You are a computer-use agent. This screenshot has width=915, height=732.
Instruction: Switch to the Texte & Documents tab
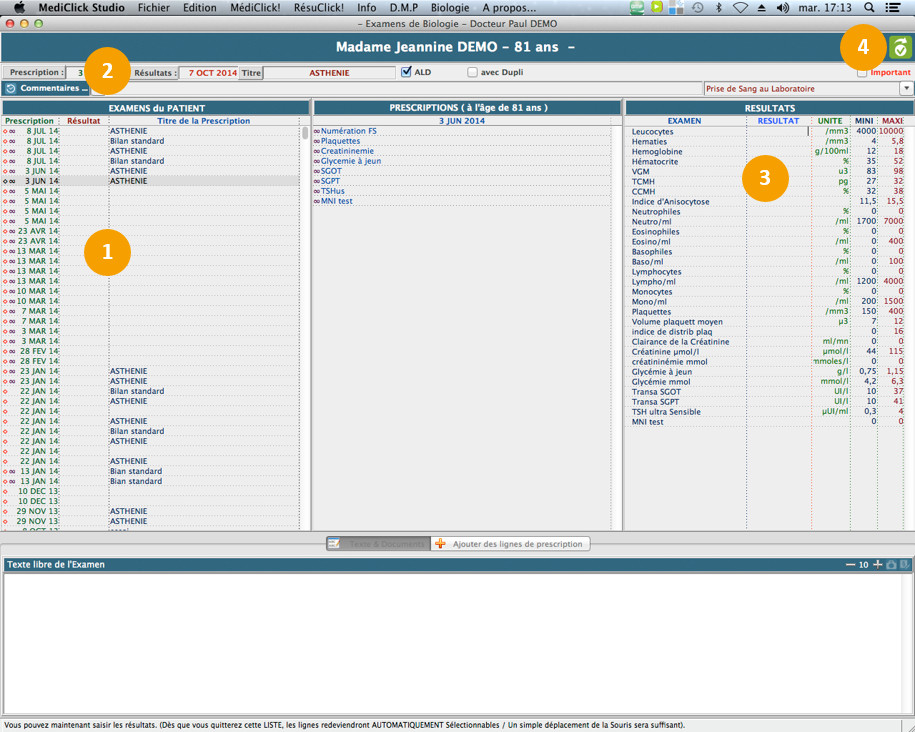tap(379, 544)
